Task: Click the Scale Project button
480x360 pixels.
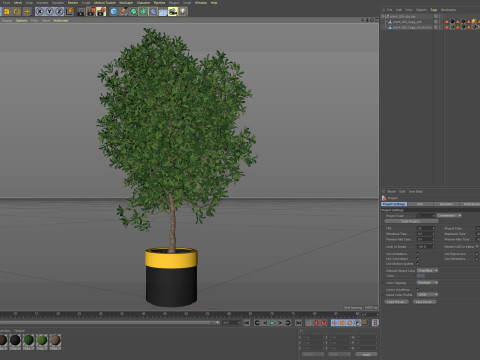Action: click(x=411, y=221)
